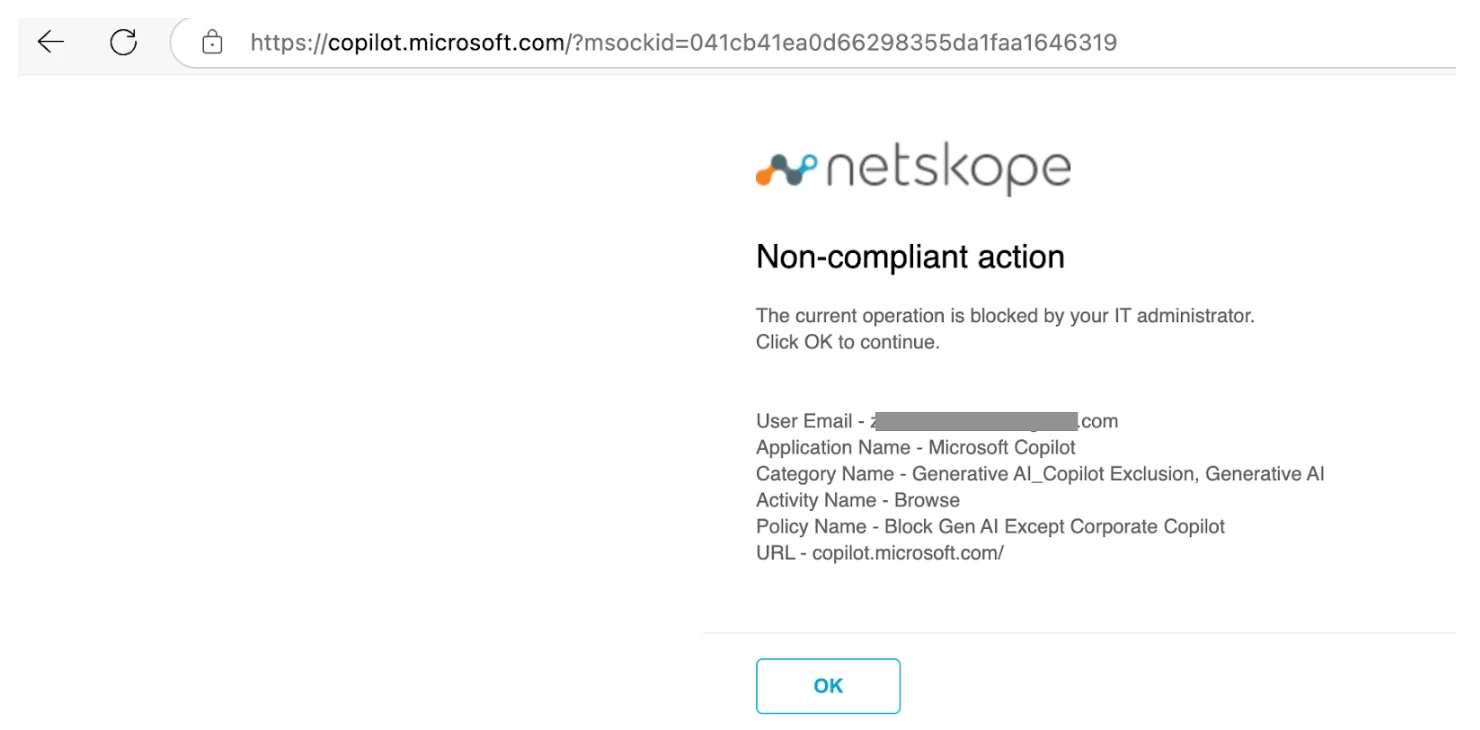Click the Application Name Microsoft Copilot line

[916, 447]
